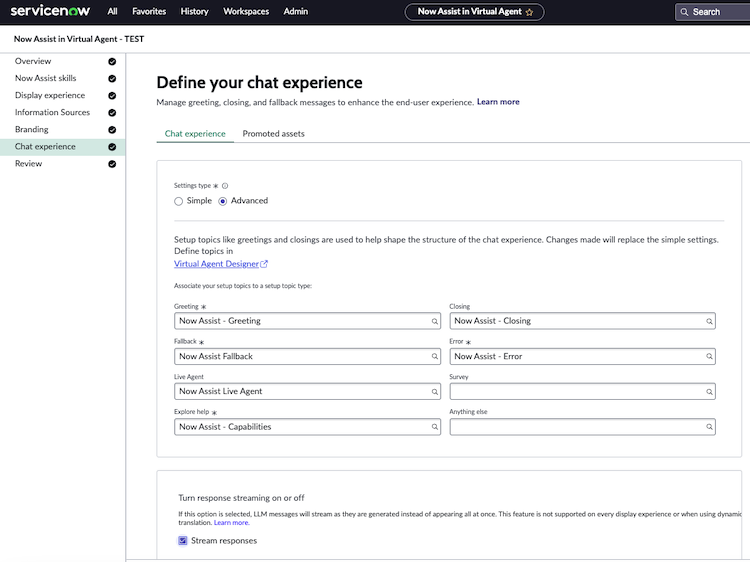Click the Chat experience checkmark icon
750x562 pixels.
pos(112,147)
